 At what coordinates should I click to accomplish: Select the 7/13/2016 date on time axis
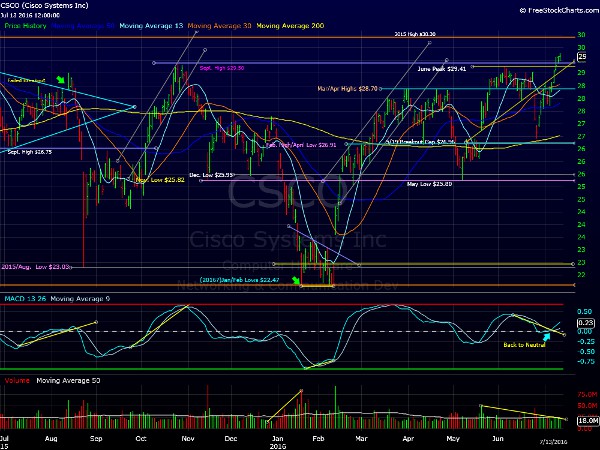coord(553,441)
